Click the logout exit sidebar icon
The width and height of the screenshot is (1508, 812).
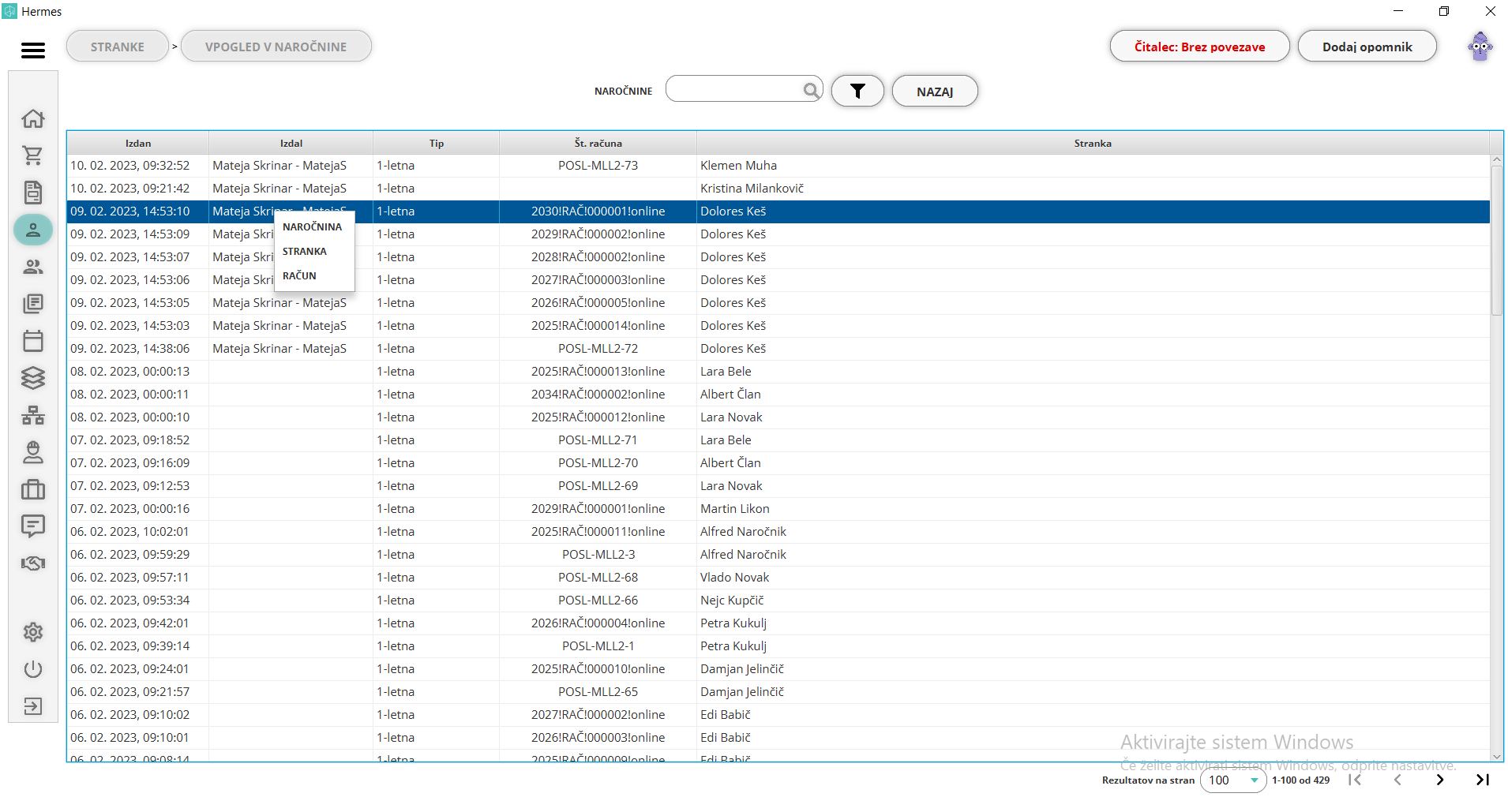point(33,706)
